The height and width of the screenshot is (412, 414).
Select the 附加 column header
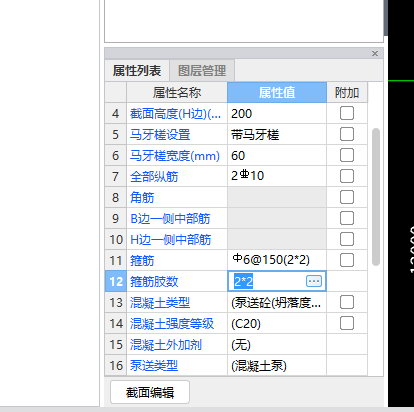tap(347, 92)
